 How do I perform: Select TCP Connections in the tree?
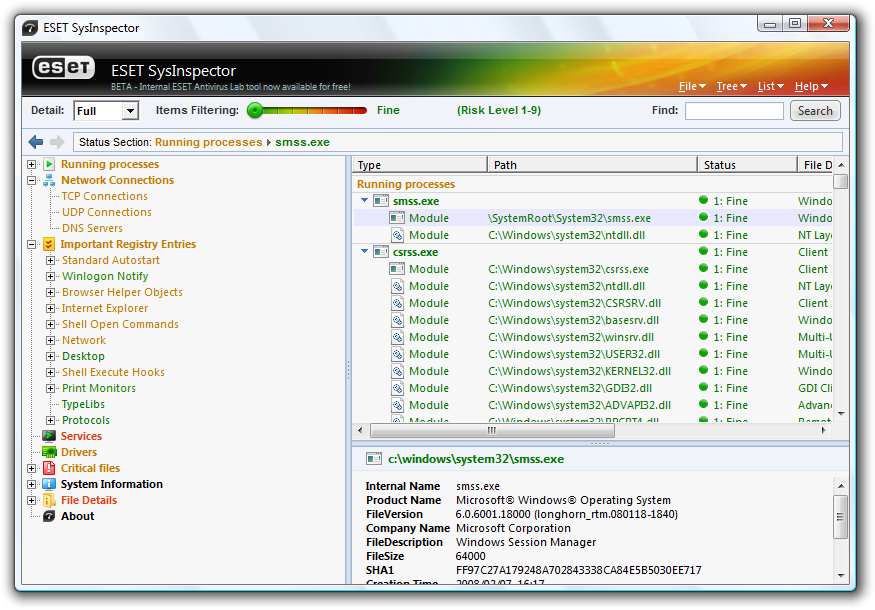point(104,196)
